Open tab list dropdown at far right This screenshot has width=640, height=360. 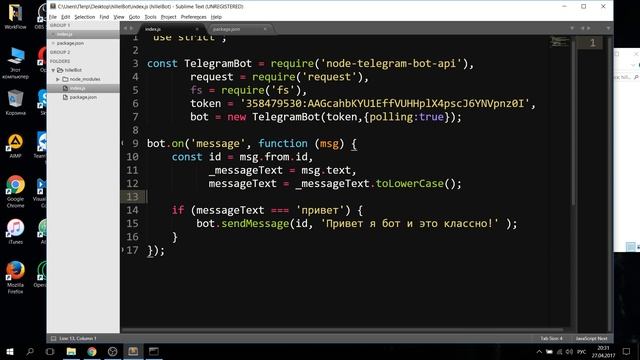pyautogui.click(x=608, y=29)
